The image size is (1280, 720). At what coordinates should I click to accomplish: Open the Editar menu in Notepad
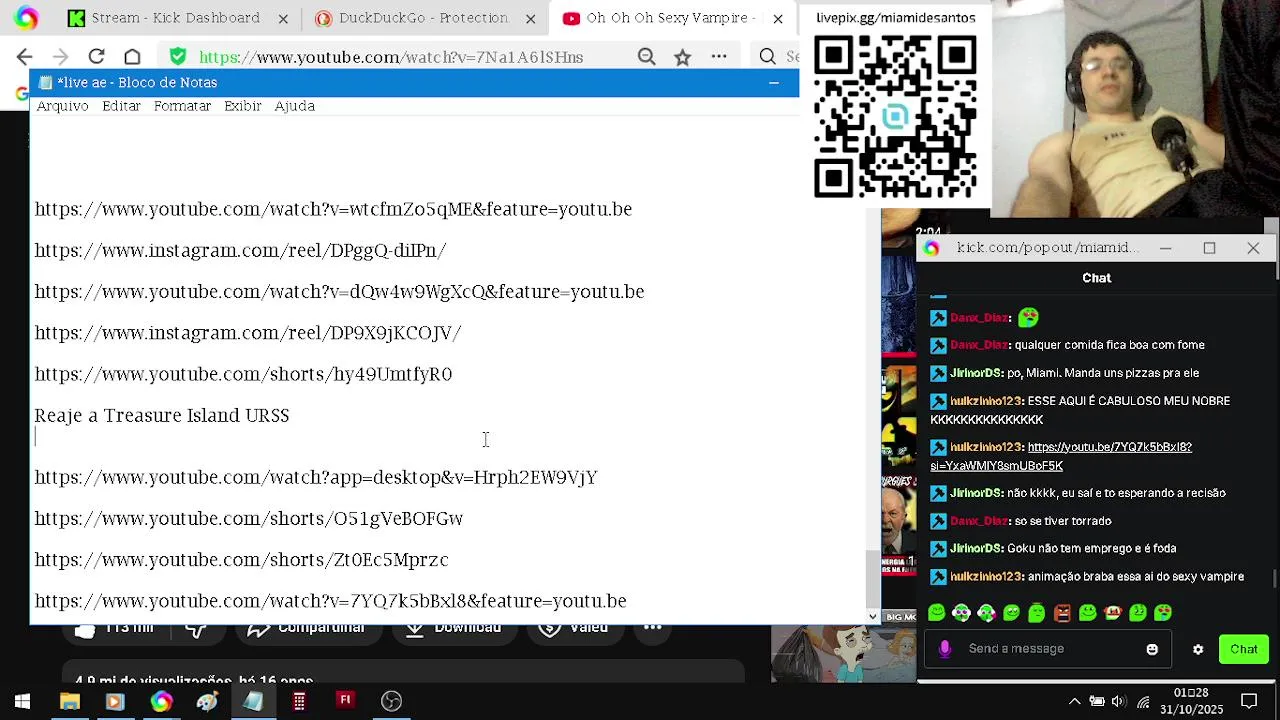tap(121, 106)
